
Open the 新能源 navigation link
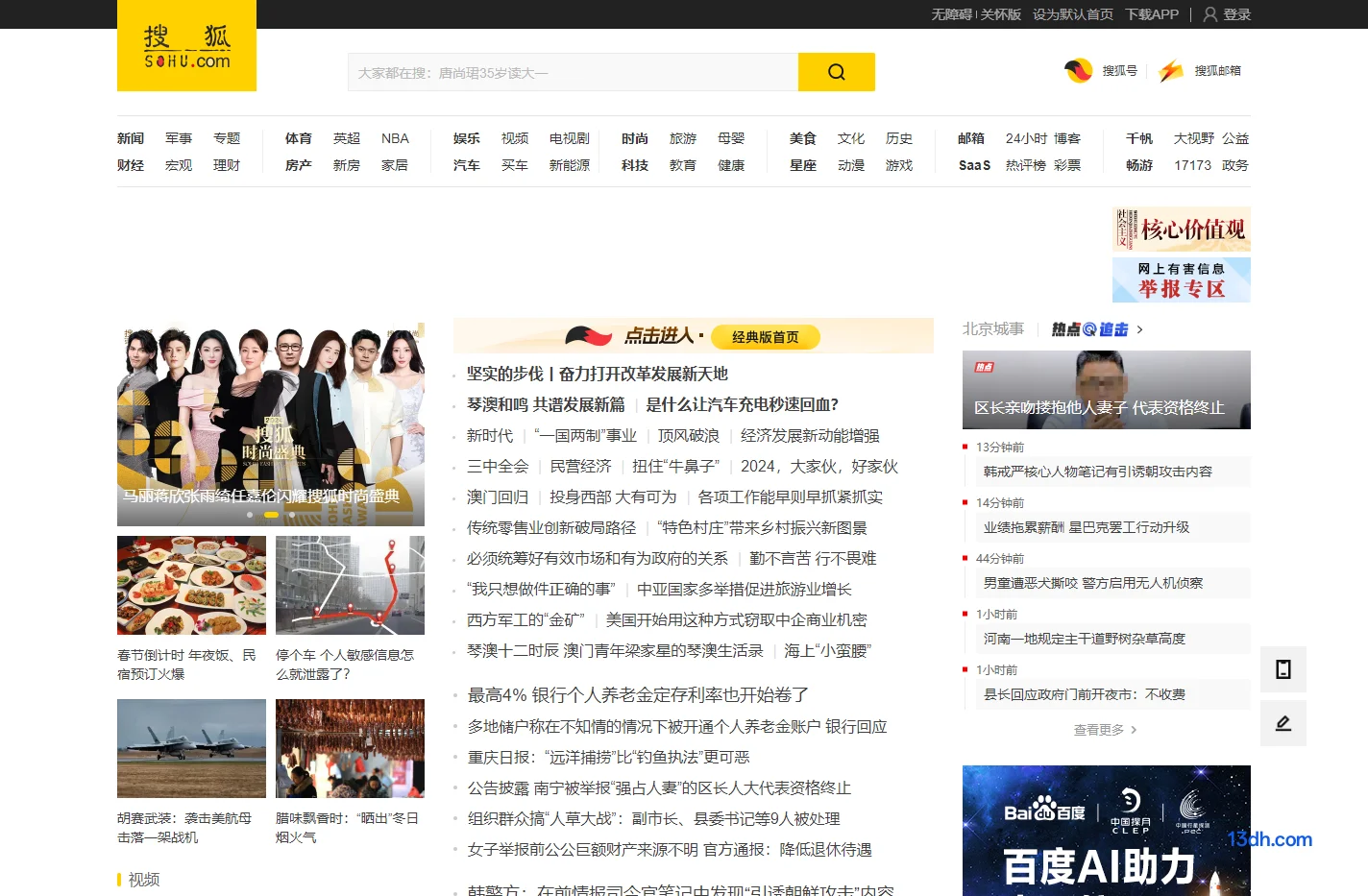tap(570, 165)
